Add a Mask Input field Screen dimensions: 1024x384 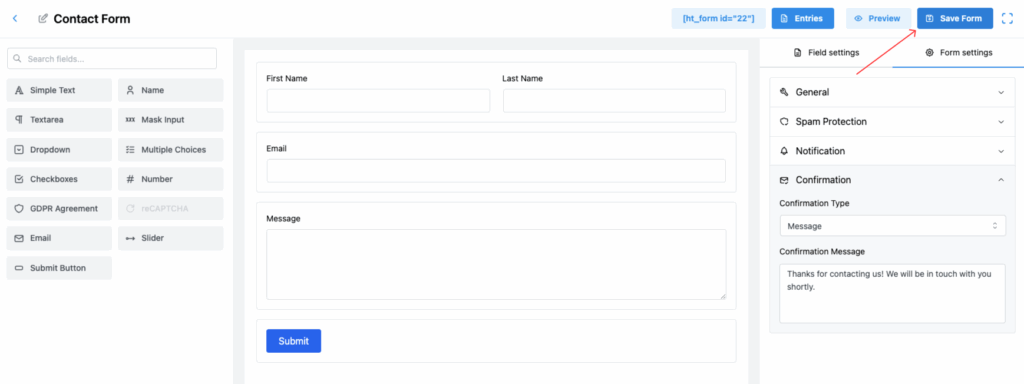[x=170, y=120]
